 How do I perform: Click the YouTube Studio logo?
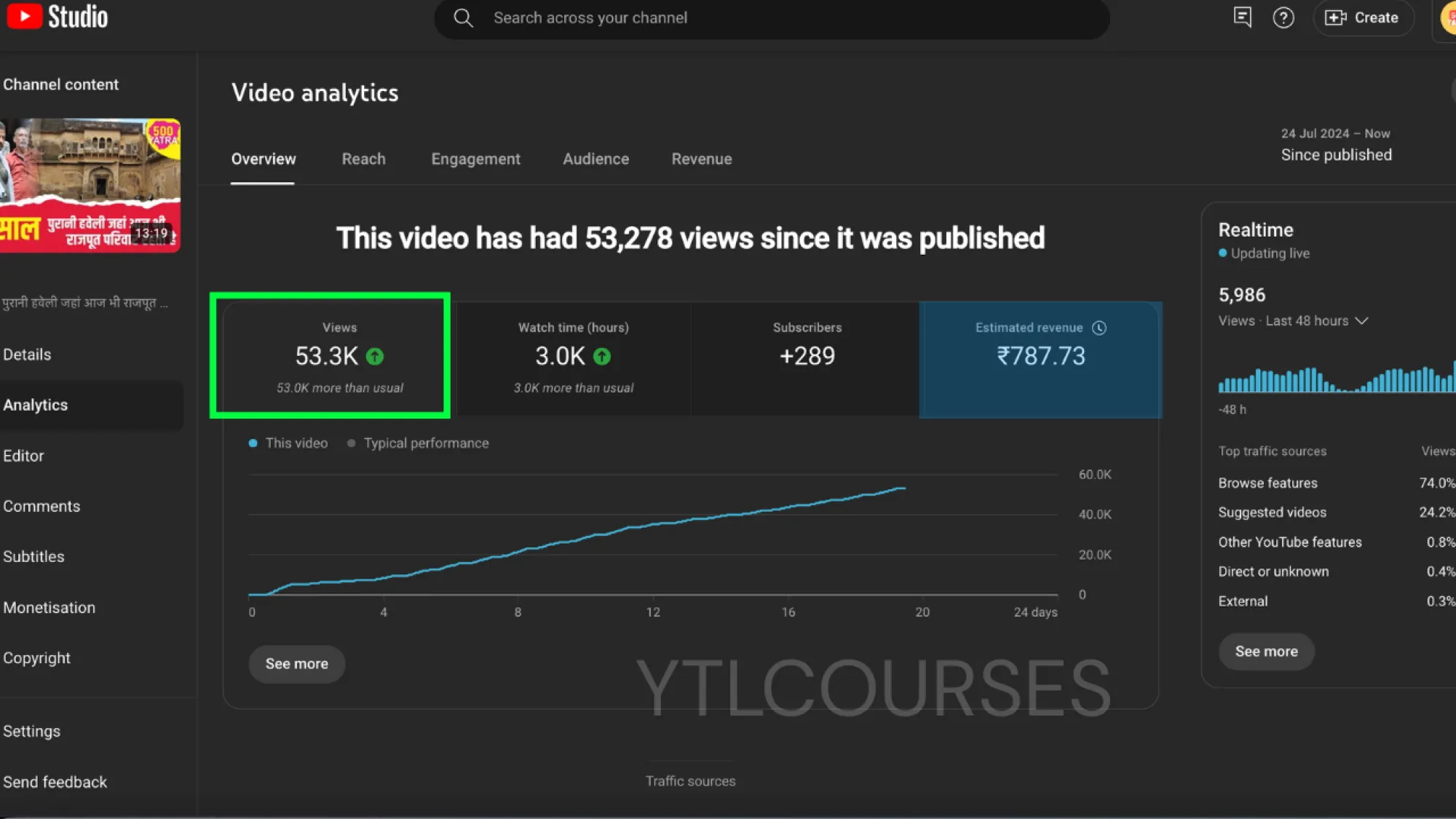click(x=58, y=17)
